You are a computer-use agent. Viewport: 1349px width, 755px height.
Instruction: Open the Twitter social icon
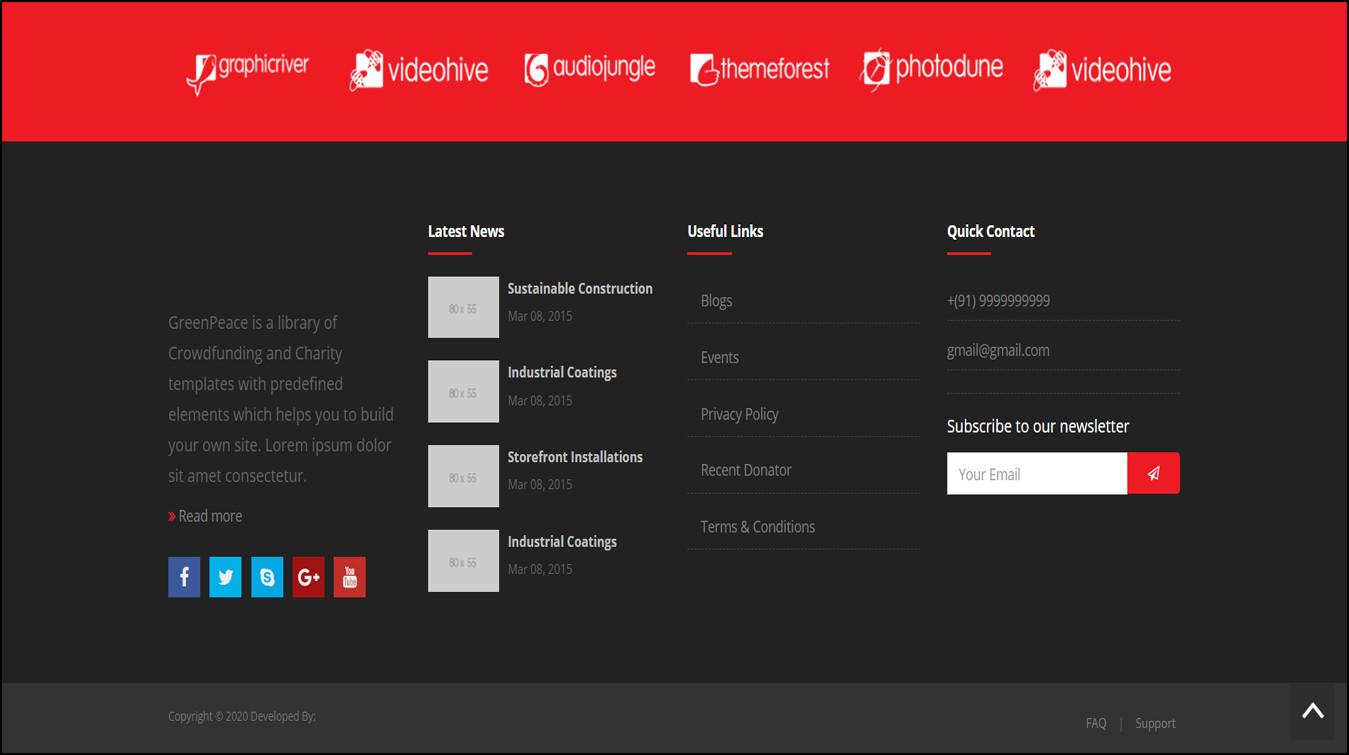[225, 577]
